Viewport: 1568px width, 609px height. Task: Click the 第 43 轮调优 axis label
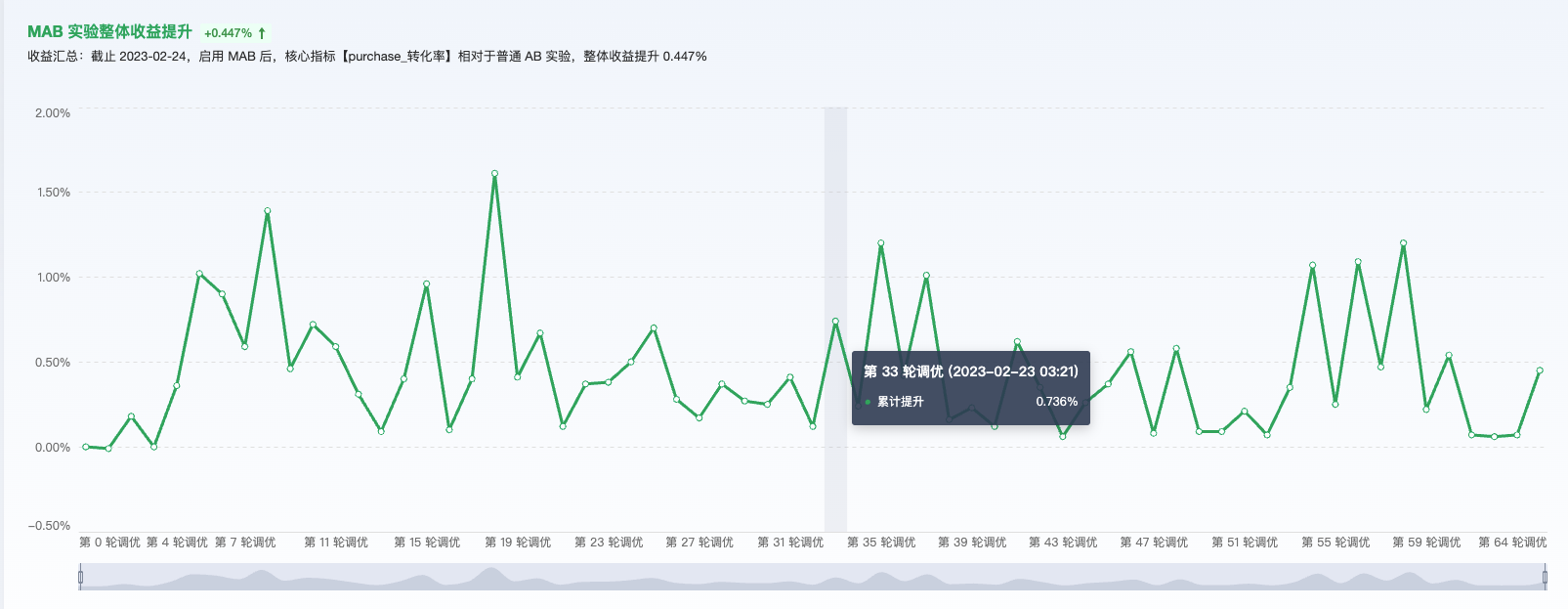(x=1063, y=543)
